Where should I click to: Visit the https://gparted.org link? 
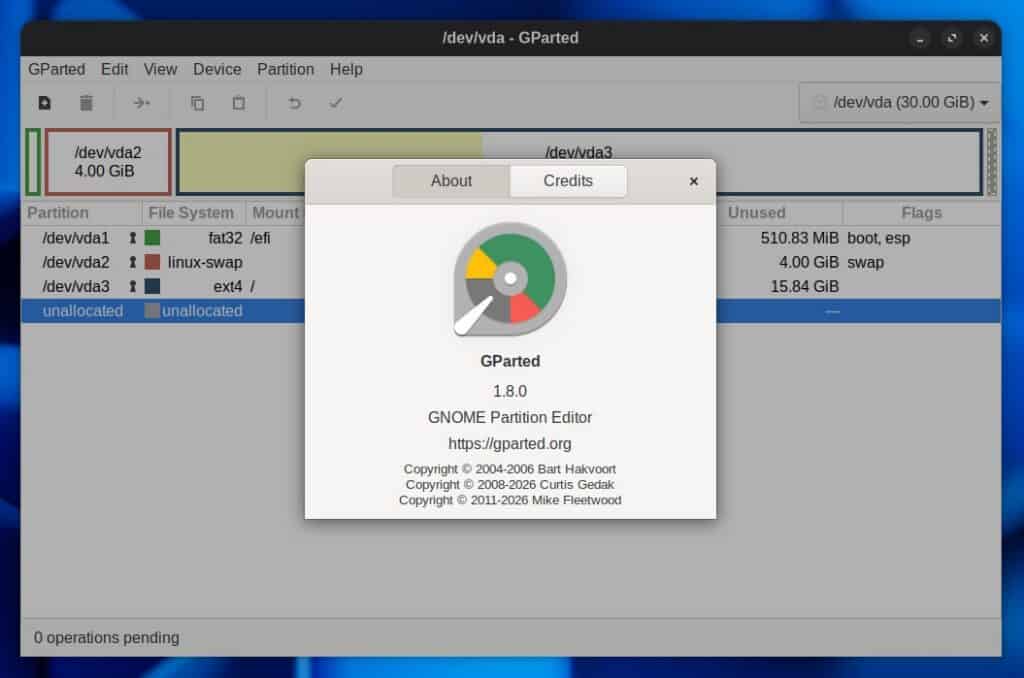(x=510, y=444)
